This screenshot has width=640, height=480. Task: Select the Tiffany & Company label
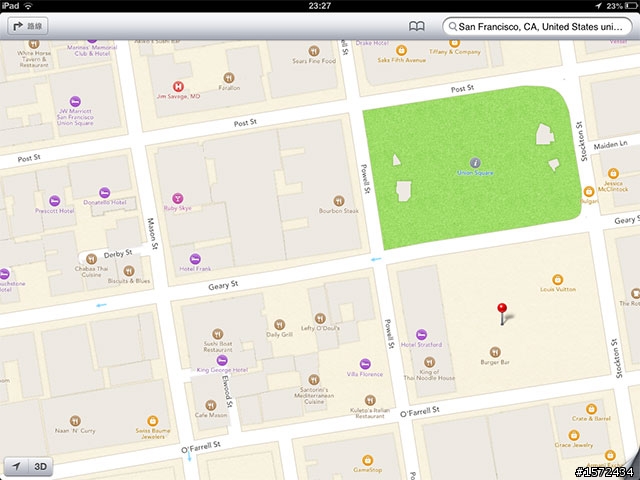[455, 52]
